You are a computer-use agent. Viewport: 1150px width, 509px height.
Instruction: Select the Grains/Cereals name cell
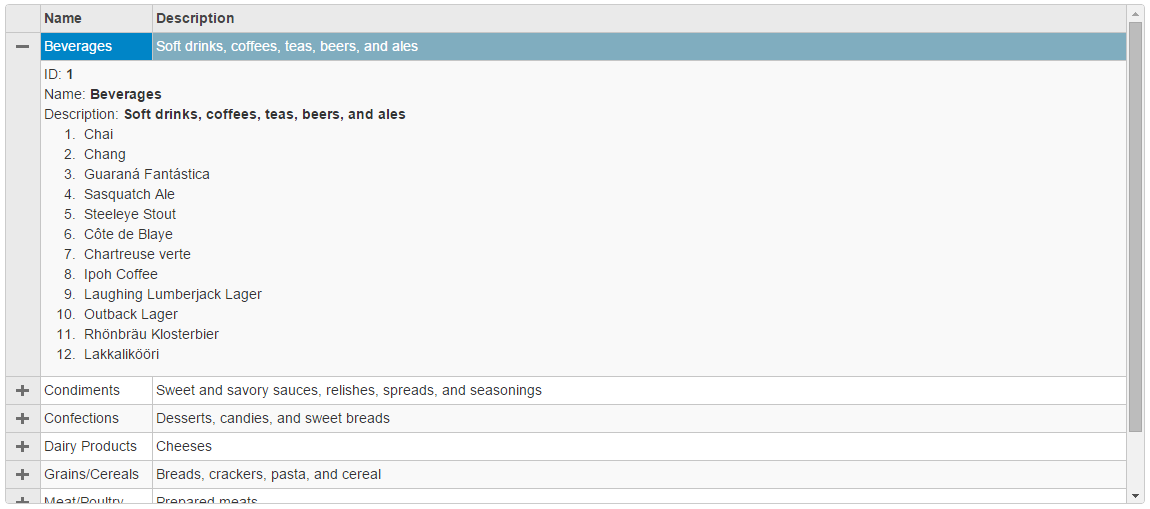point(97,474)
